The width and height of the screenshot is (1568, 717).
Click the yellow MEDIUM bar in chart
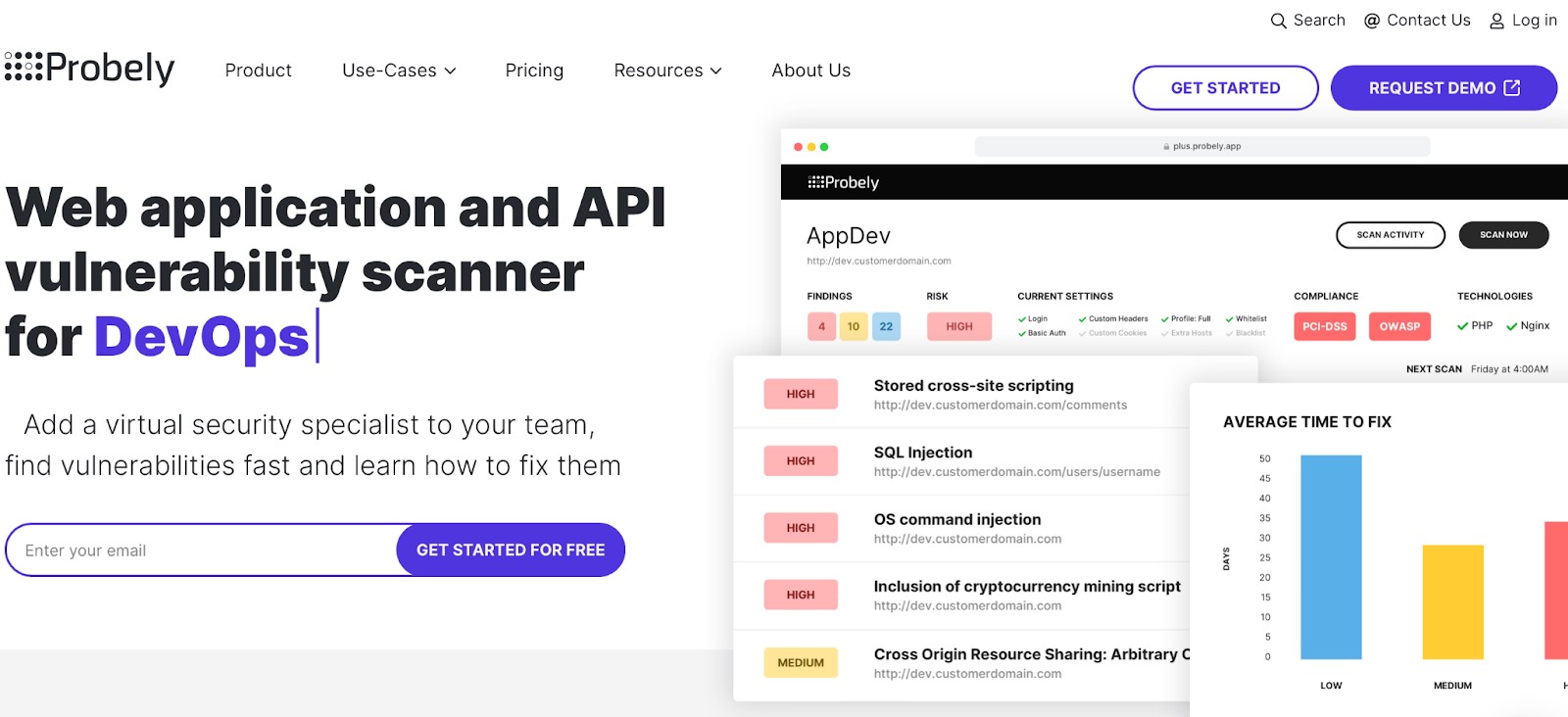point(1453,601)
